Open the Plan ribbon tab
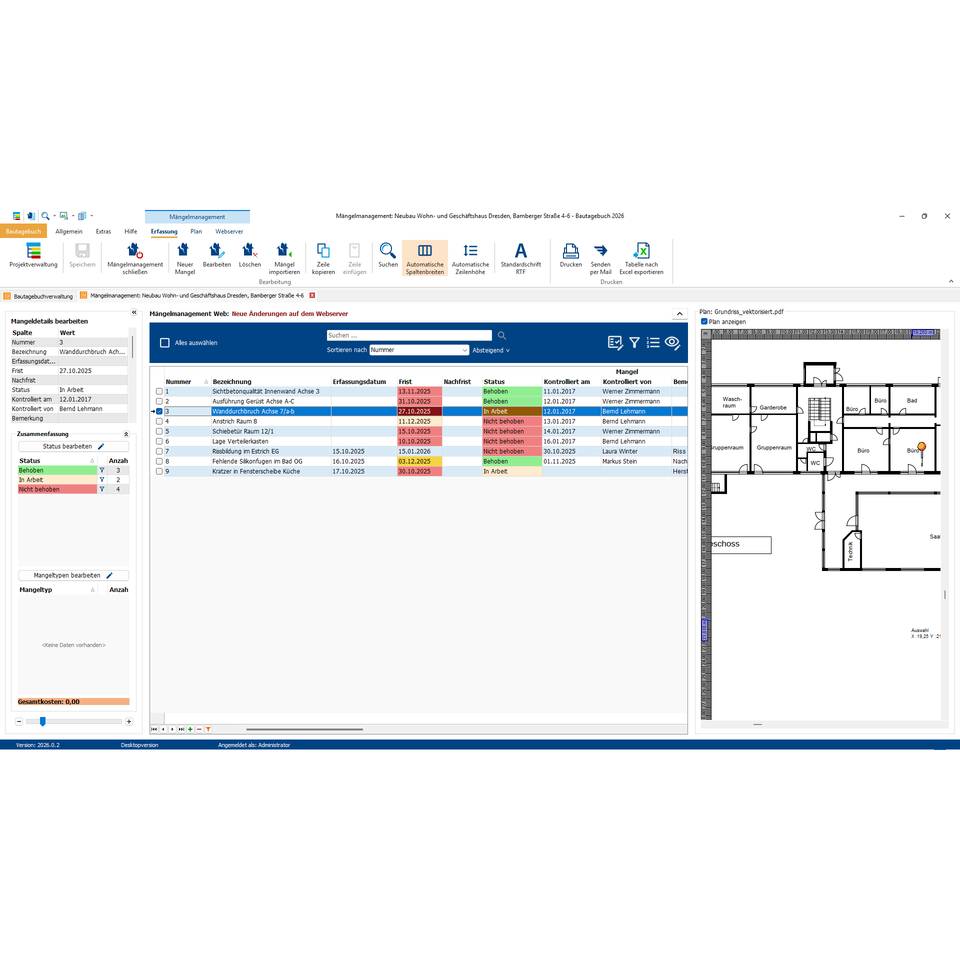The width and height of the screenshot is (960, 960). click(196, 231)
